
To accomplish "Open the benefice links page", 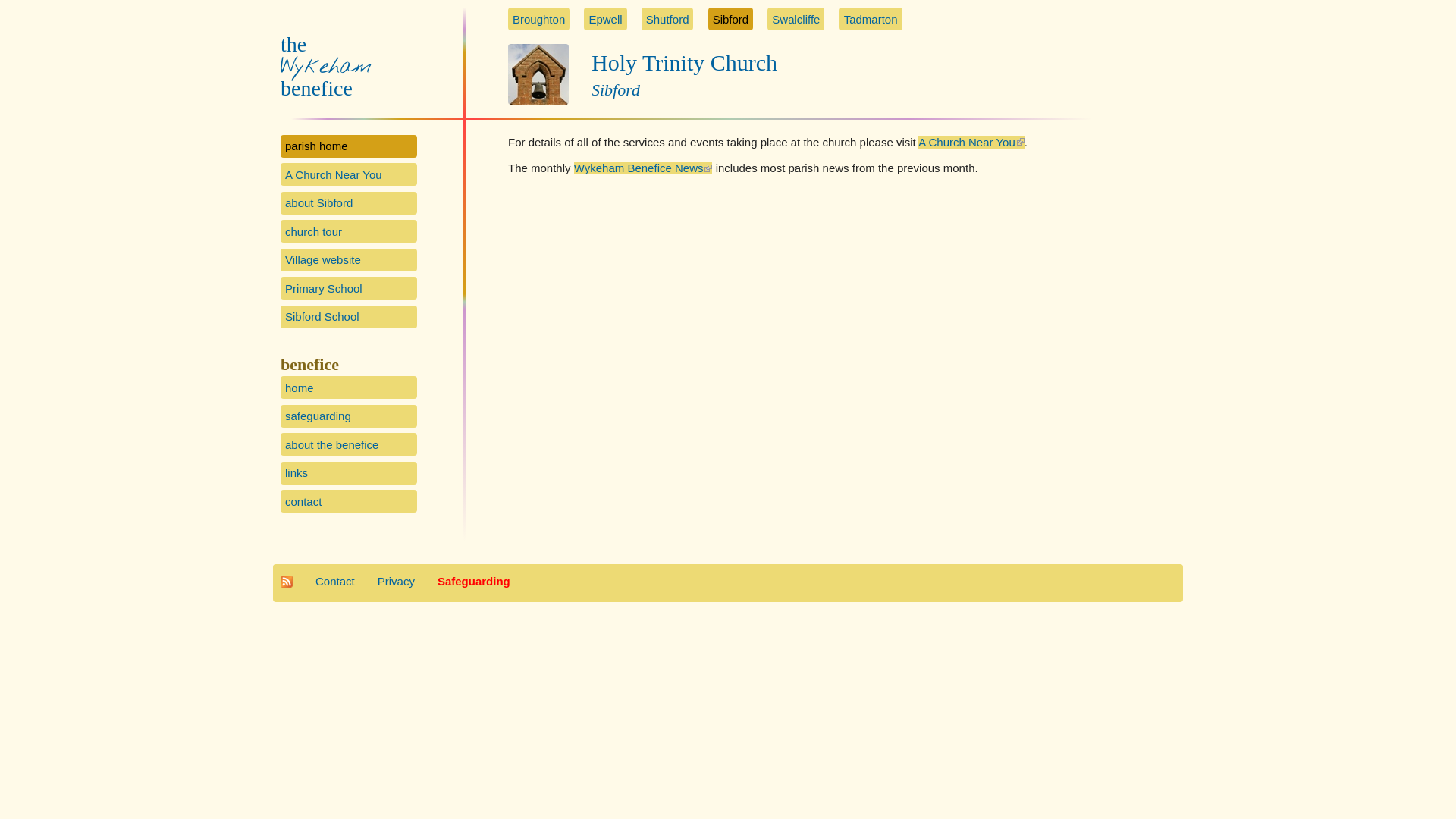I will 349,473.
